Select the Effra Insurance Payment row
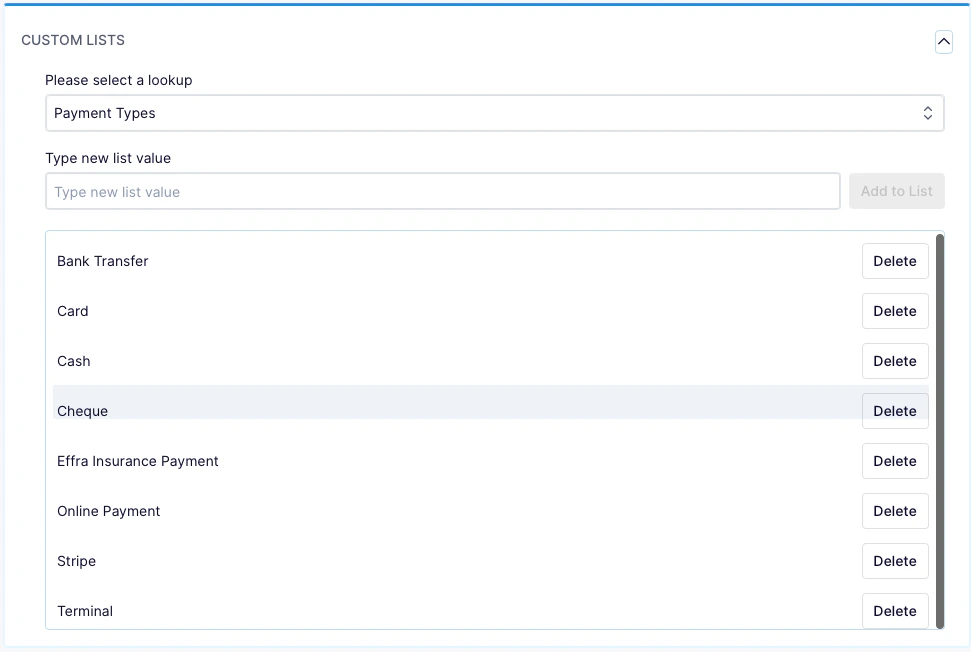971x652 pixels. (x=400, y=461)
